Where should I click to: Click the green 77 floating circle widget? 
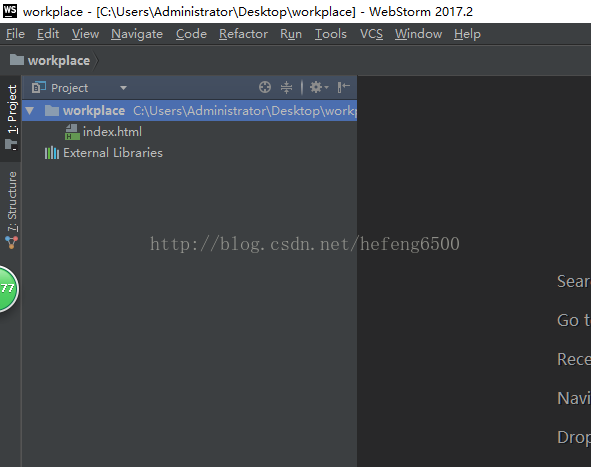8,289
